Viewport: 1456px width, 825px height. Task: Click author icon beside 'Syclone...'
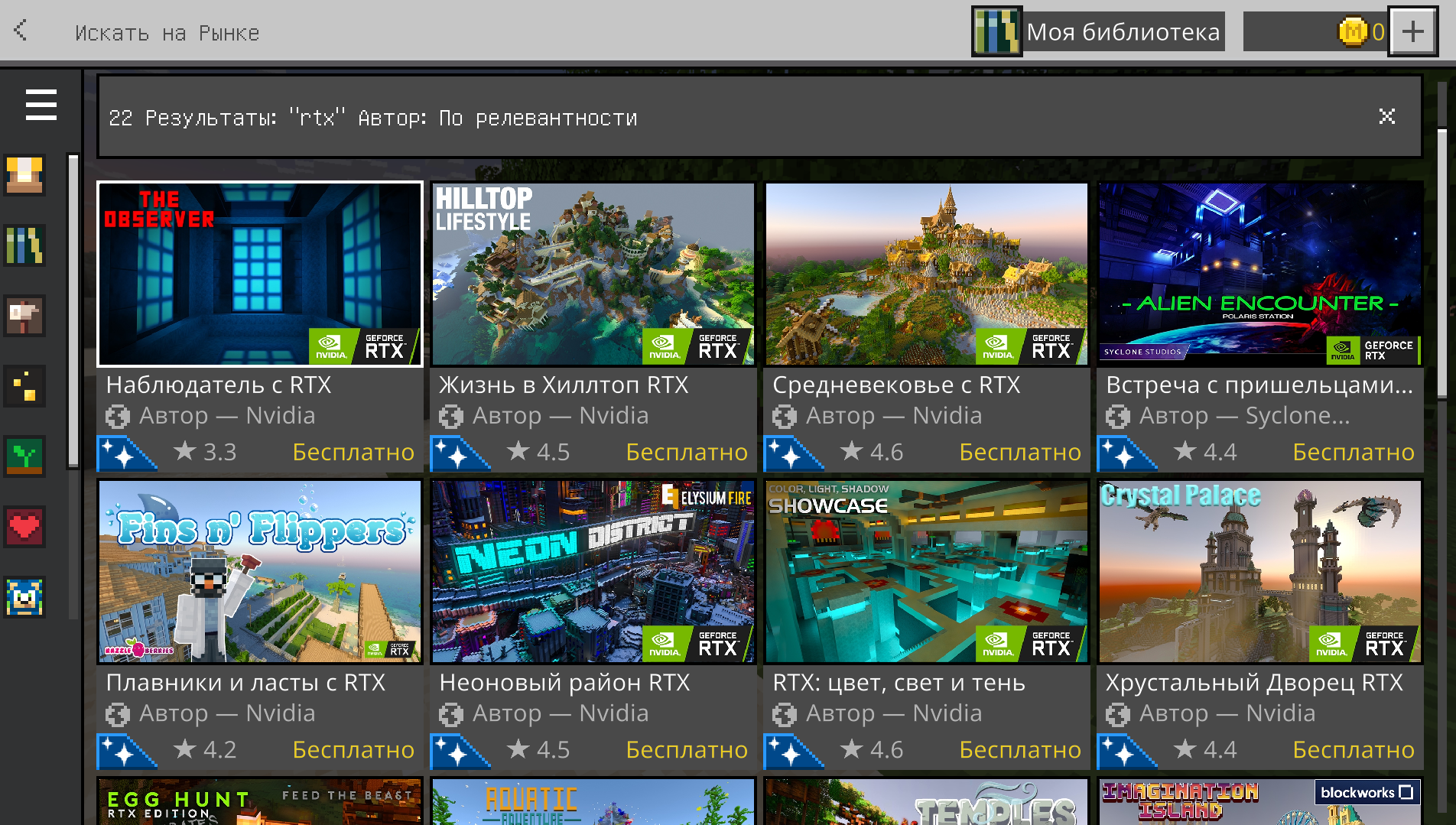click(1117, 417)
